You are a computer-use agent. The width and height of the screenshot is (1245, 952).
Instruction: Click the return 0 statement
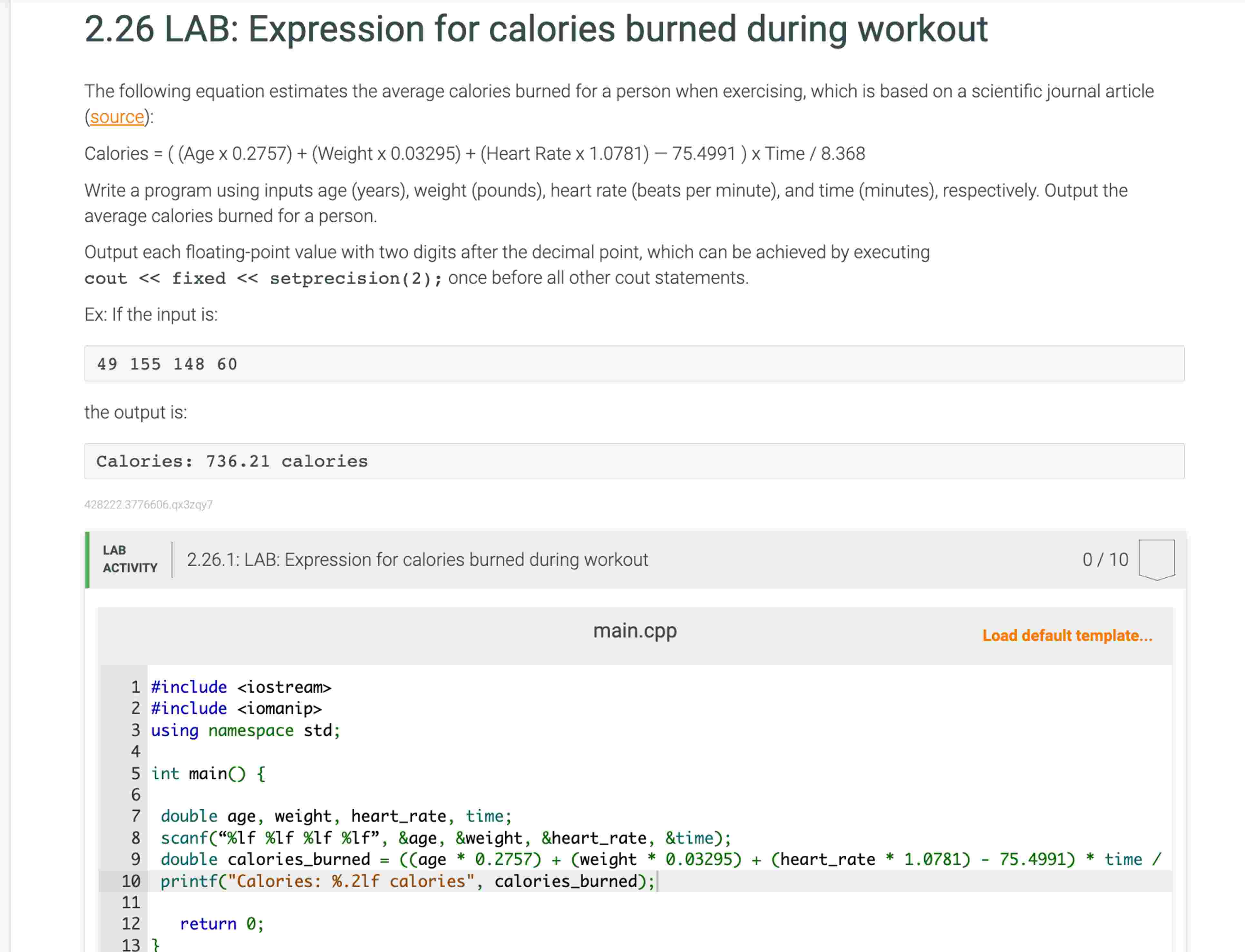pyautogui.click(x=222, y=924)
